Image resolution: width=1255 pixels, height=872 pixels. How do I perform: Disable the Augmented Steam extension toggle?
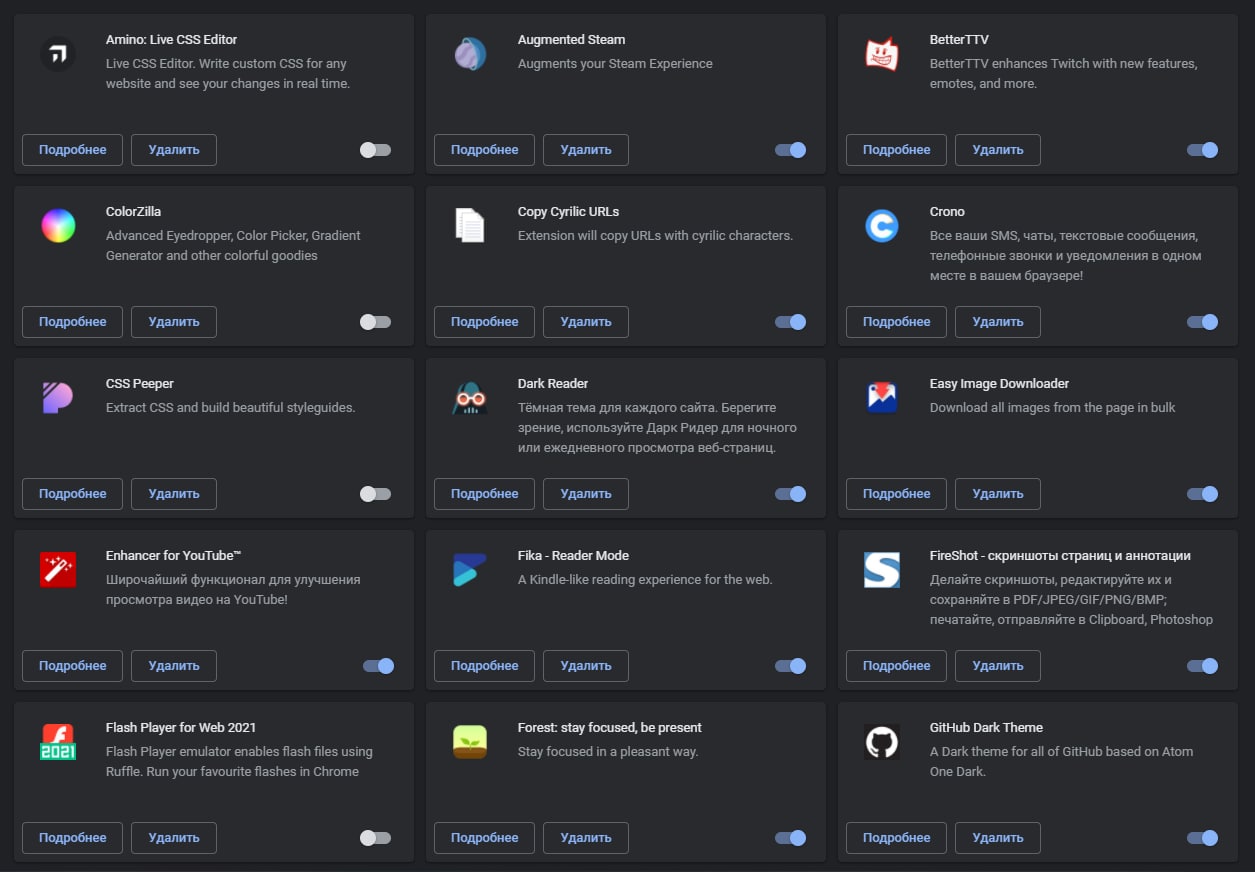coord(790,150)
